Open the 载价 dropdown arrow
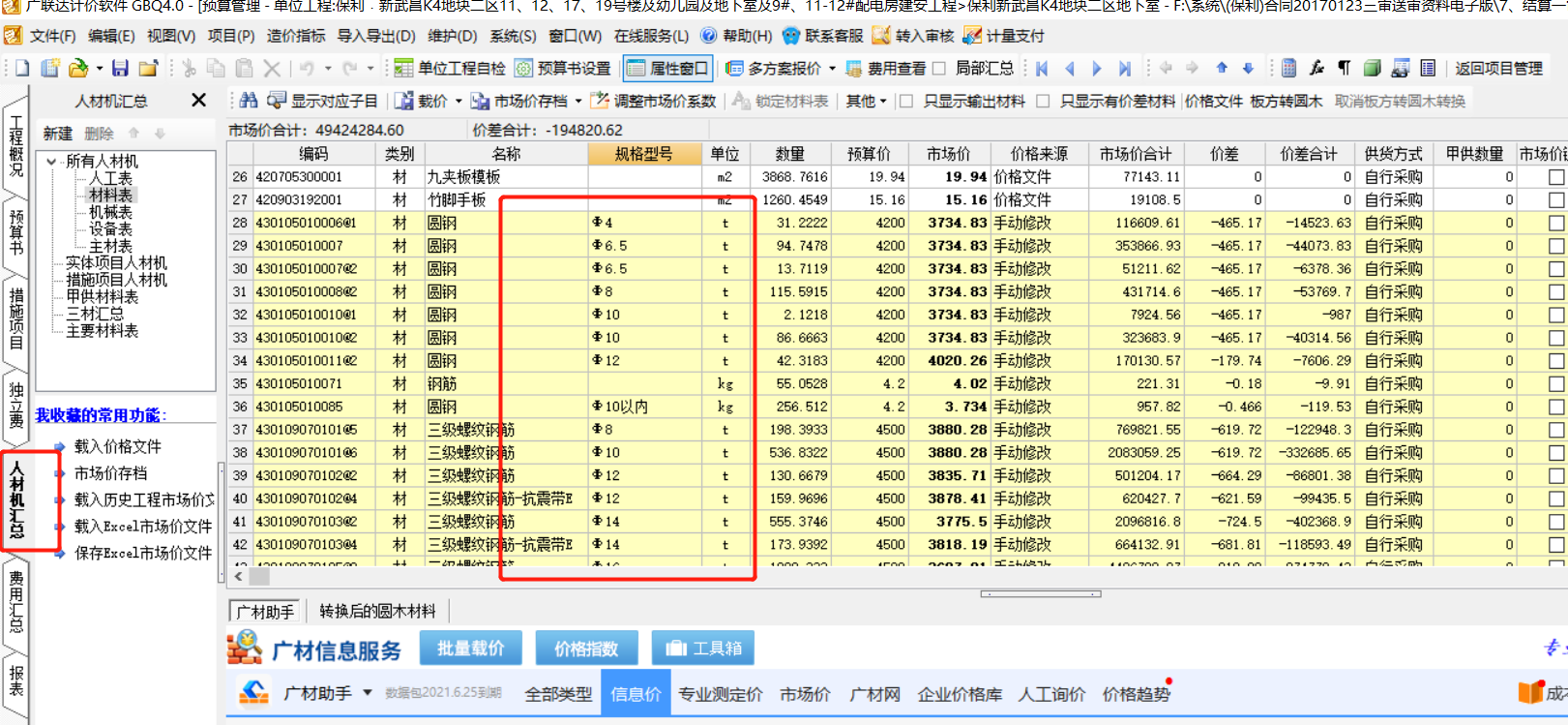The image size is (1568, 725). 459,101
